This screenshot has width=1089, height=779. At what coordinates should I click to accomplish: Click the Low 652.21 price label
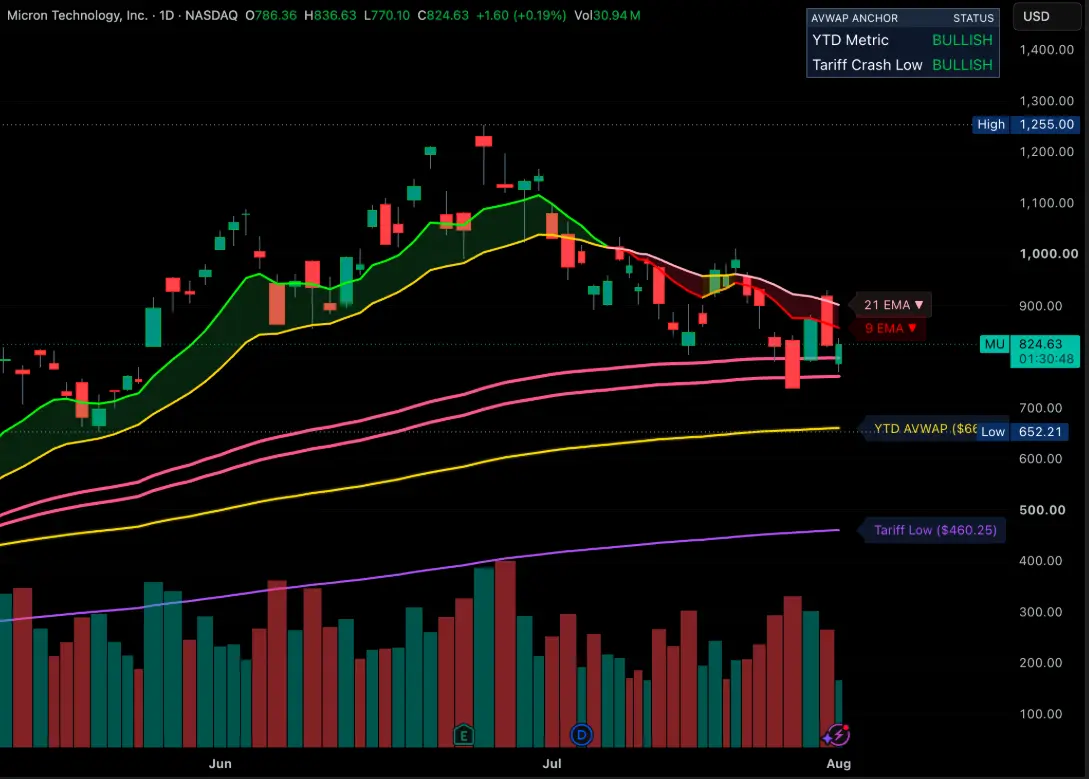1022,432
